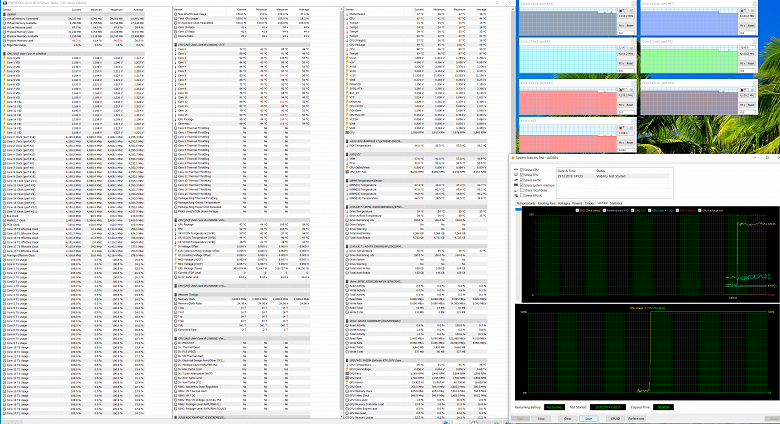780x424 pixels.
Task: Click the HWiNFO64 icon in the sensor status title bar
Action: 5,2
